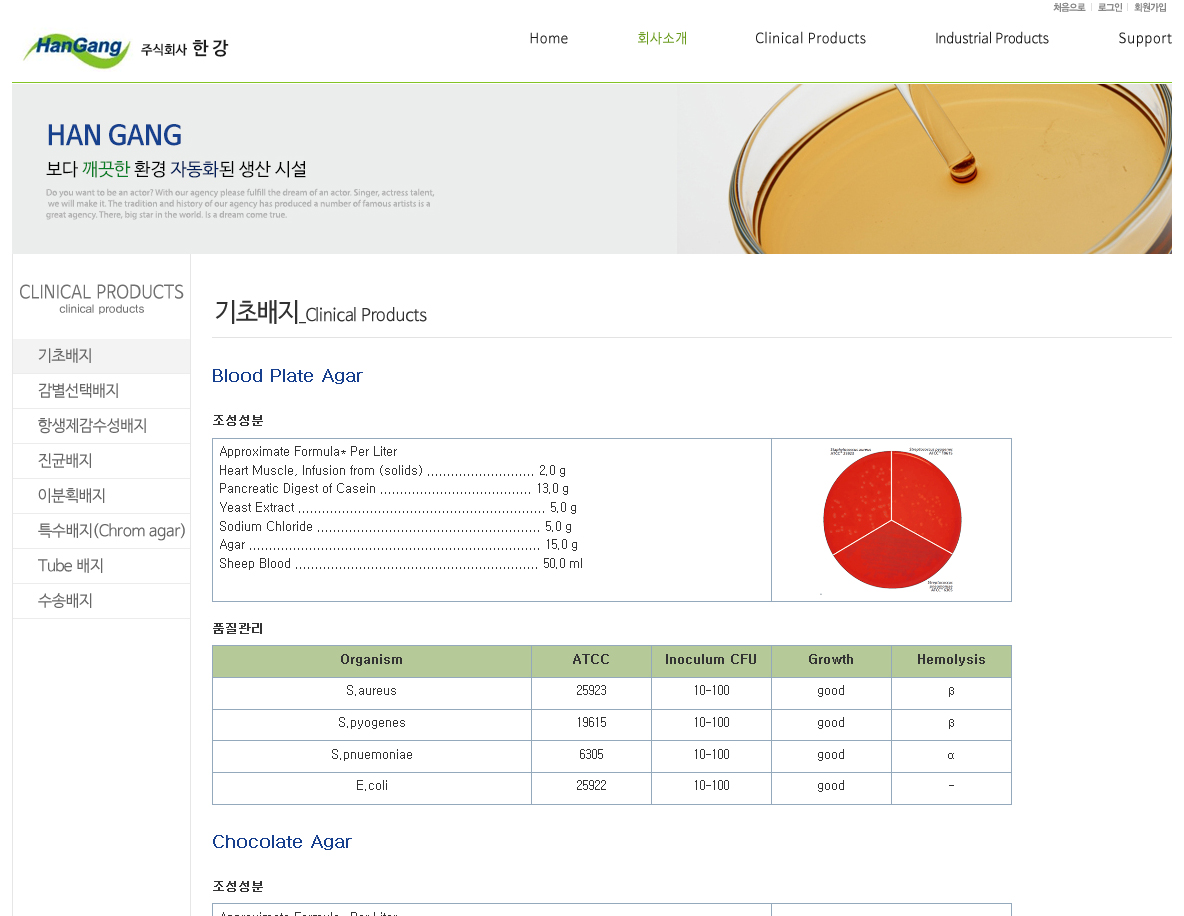The height and width of the screenshot is (916, 1184).
Task: Click the E.coli table cell
Action: [x=372, y=786]
